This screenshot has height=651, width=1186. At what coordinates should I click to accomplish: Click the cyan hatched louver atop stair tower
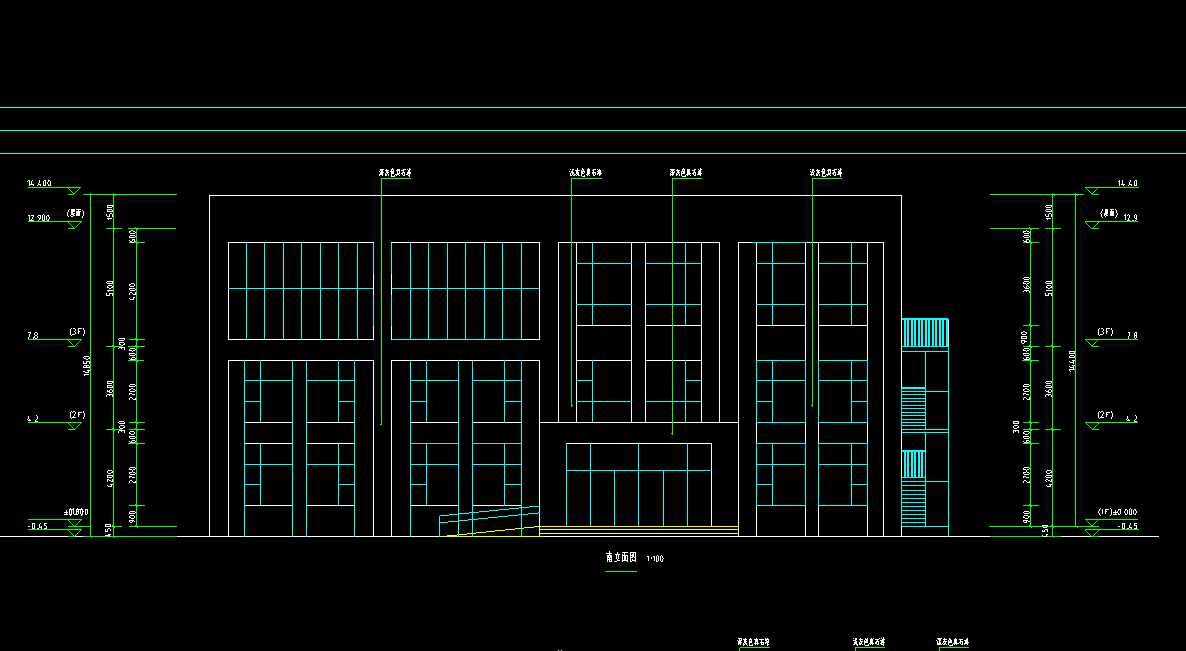point(925,333)
